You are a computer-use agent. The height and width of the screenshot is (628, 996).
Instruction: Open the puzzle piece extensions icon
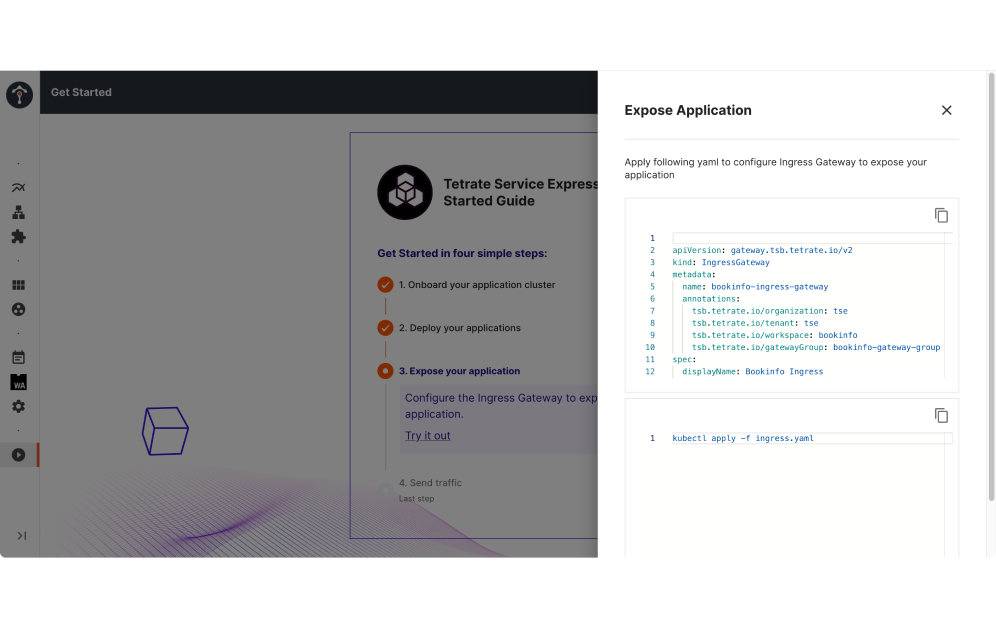pos(18,236)
